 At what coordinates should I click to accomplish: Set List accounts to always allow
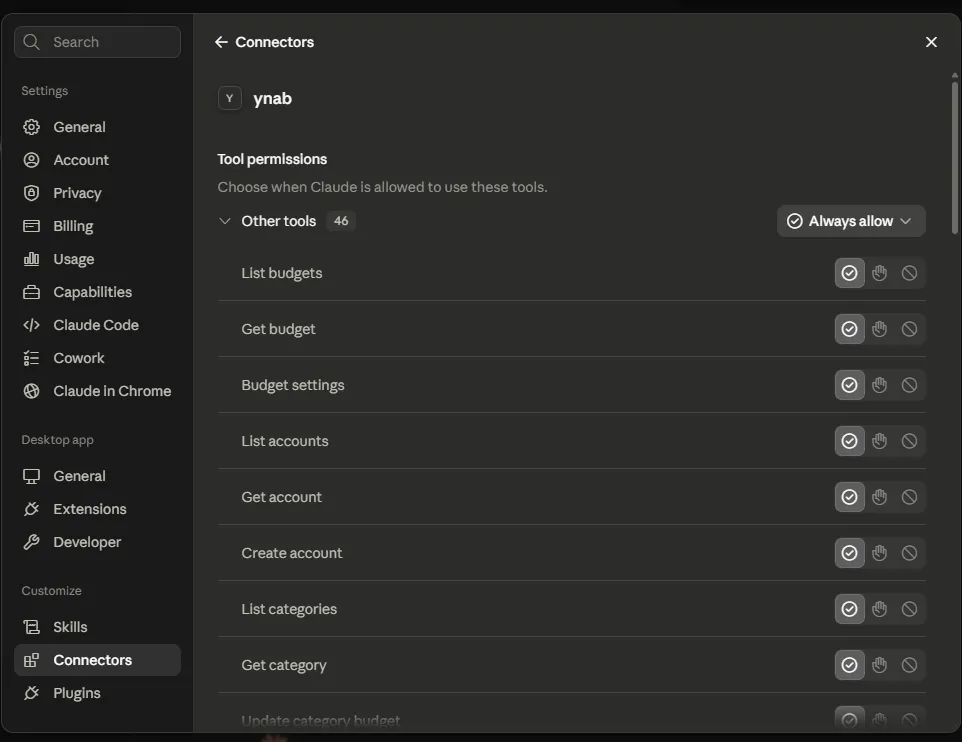coord(849,441)
